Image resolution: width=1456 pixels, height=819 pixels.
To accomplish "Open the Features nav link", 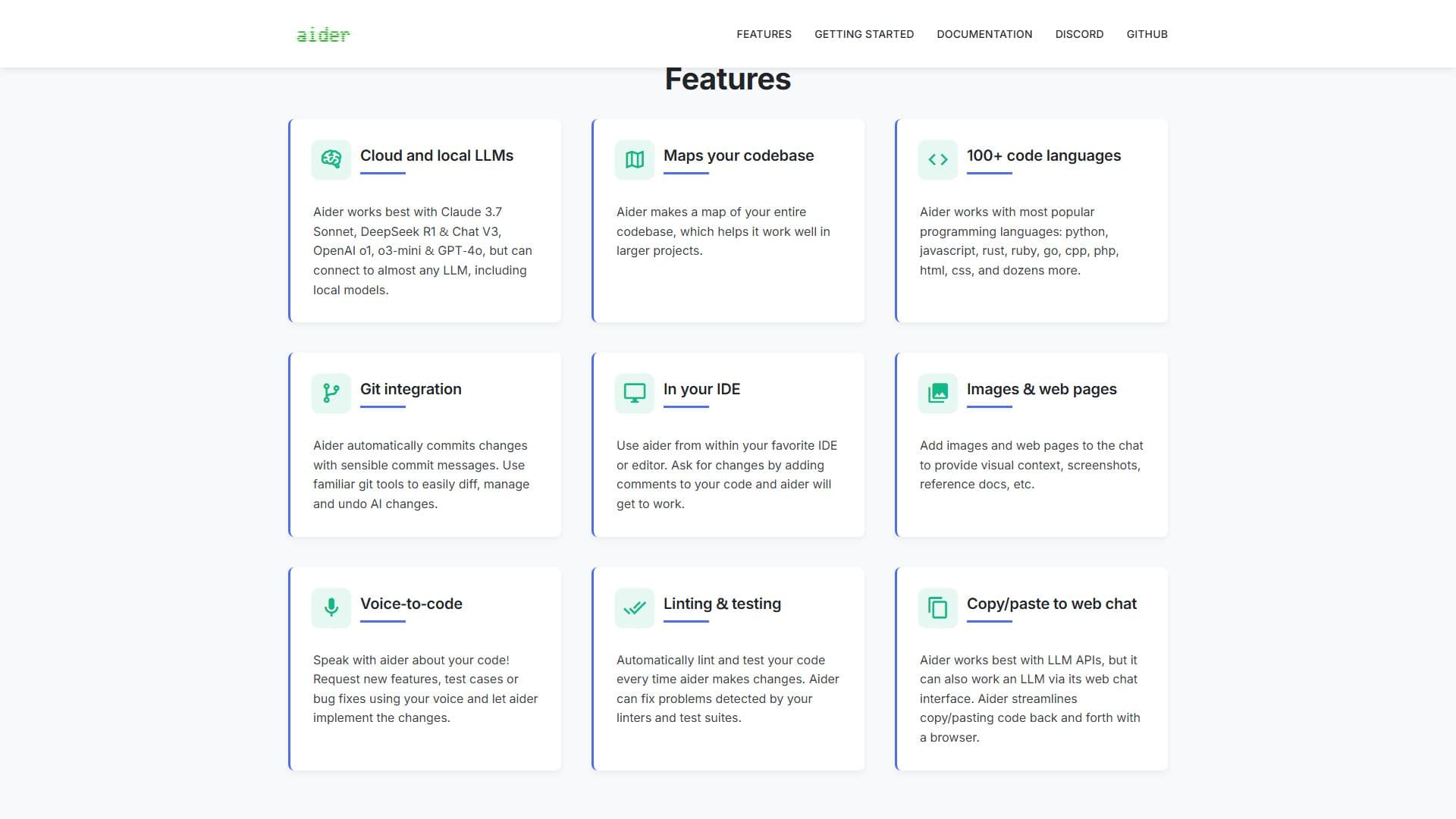I will 764,34.
